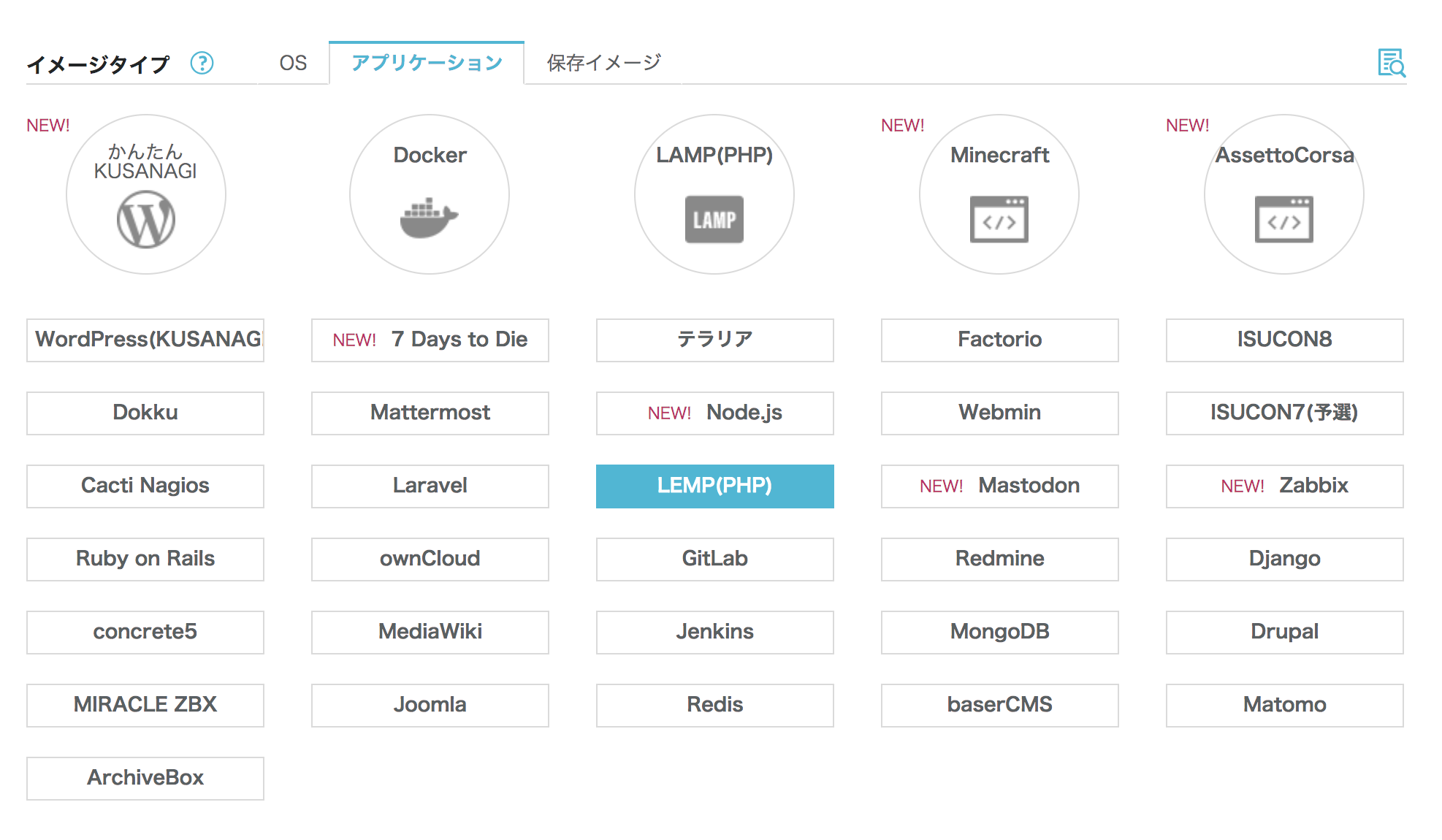1442x840 pixels.
Task: Choose the LAMP(PHP) application icon
Action: coord(714,195)
